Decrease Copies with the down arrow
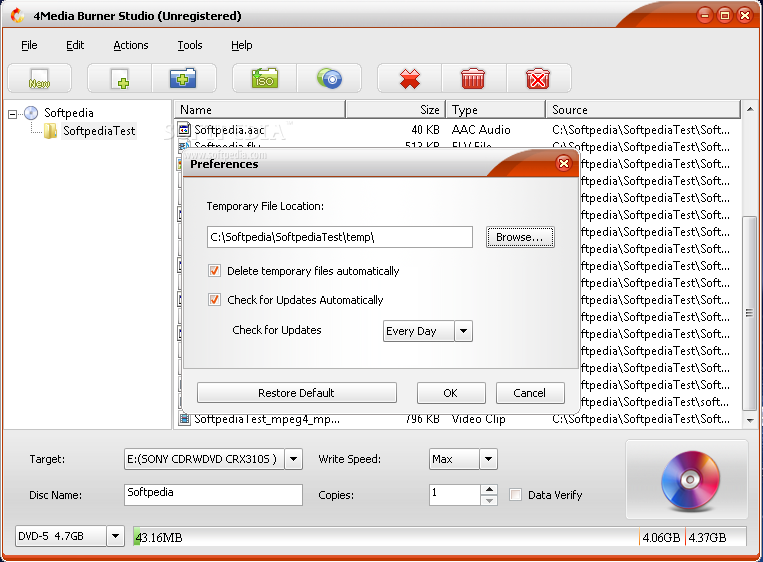The image size is (763, 562). 490,500
